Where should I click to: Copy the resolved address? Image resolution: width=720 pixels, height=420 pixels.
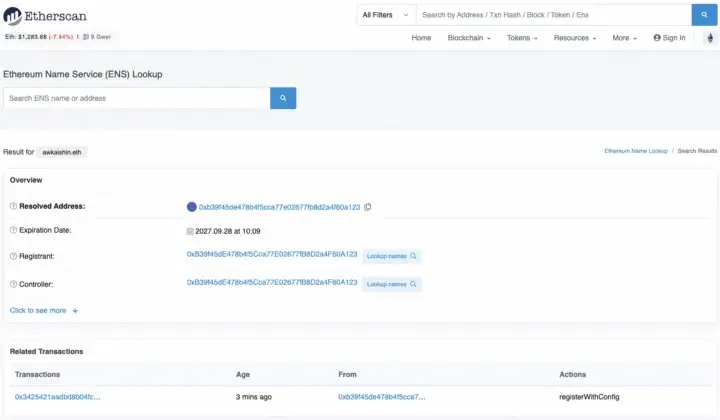[x=368, y=207]
